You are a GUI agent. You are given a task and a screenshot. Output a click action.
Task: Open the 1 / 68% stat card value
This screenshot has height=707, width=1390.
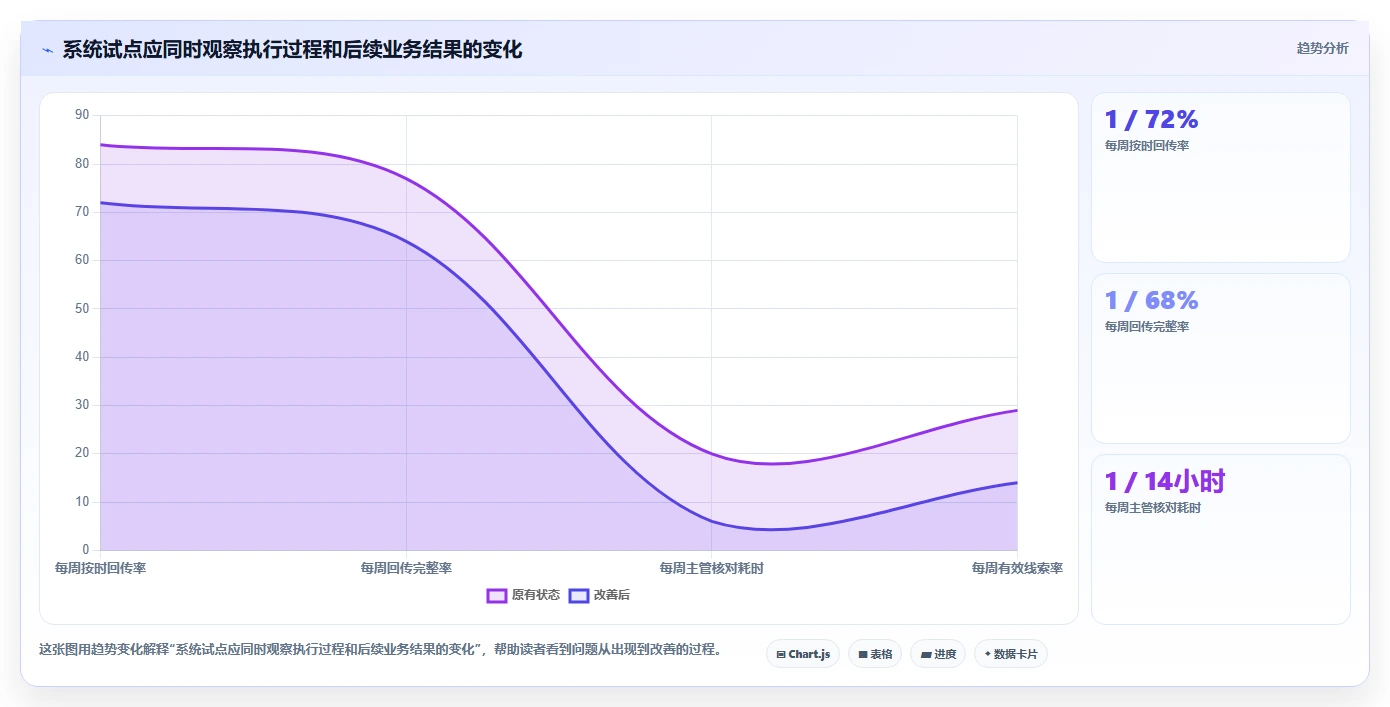click(1151, 301)
